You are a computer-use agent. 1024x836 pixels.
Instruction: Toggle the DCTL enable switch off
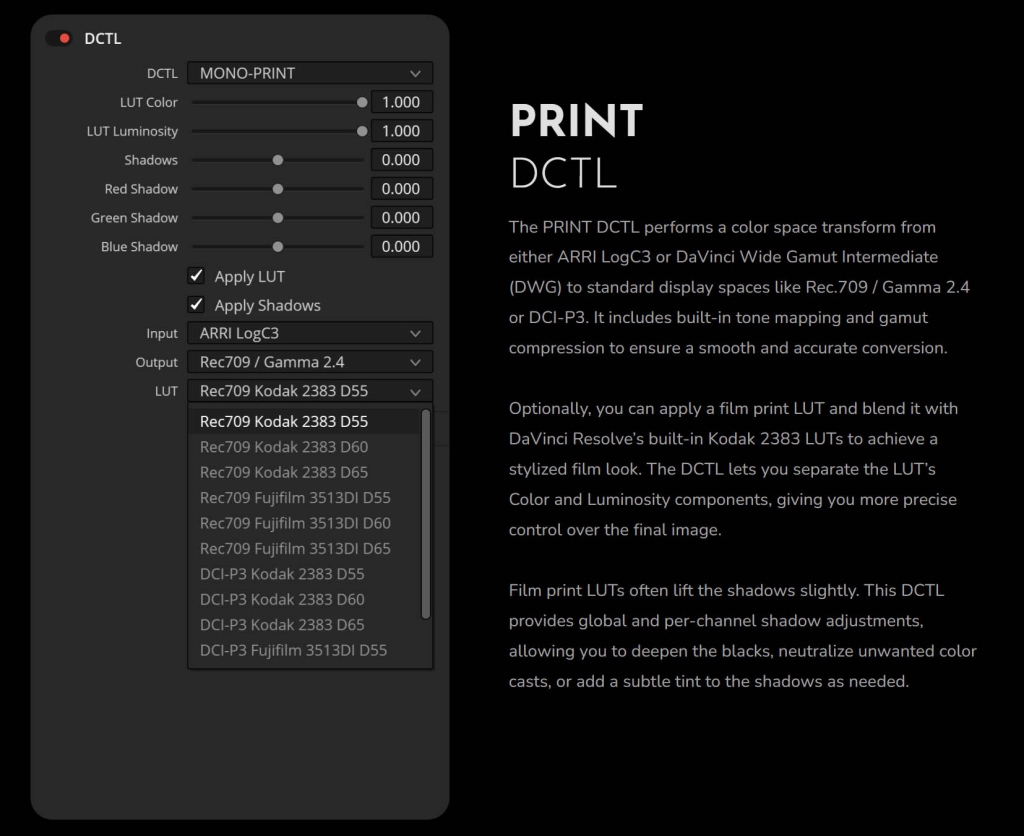tap(58, 39)
